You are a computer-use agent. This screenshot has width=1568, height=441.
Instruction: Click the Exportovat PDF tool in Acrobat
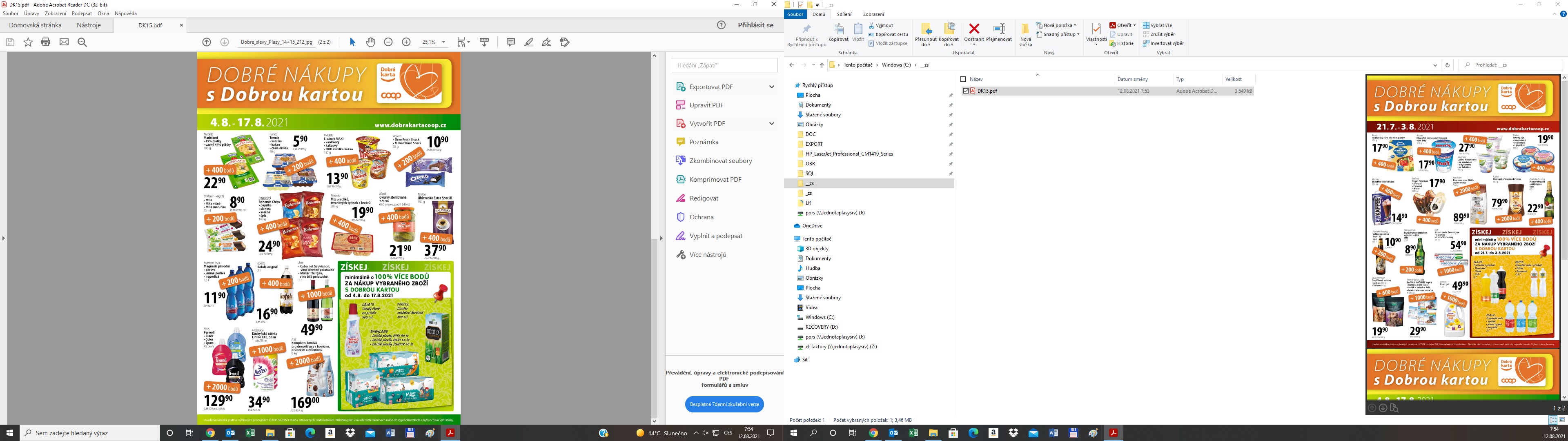[711, 87]
